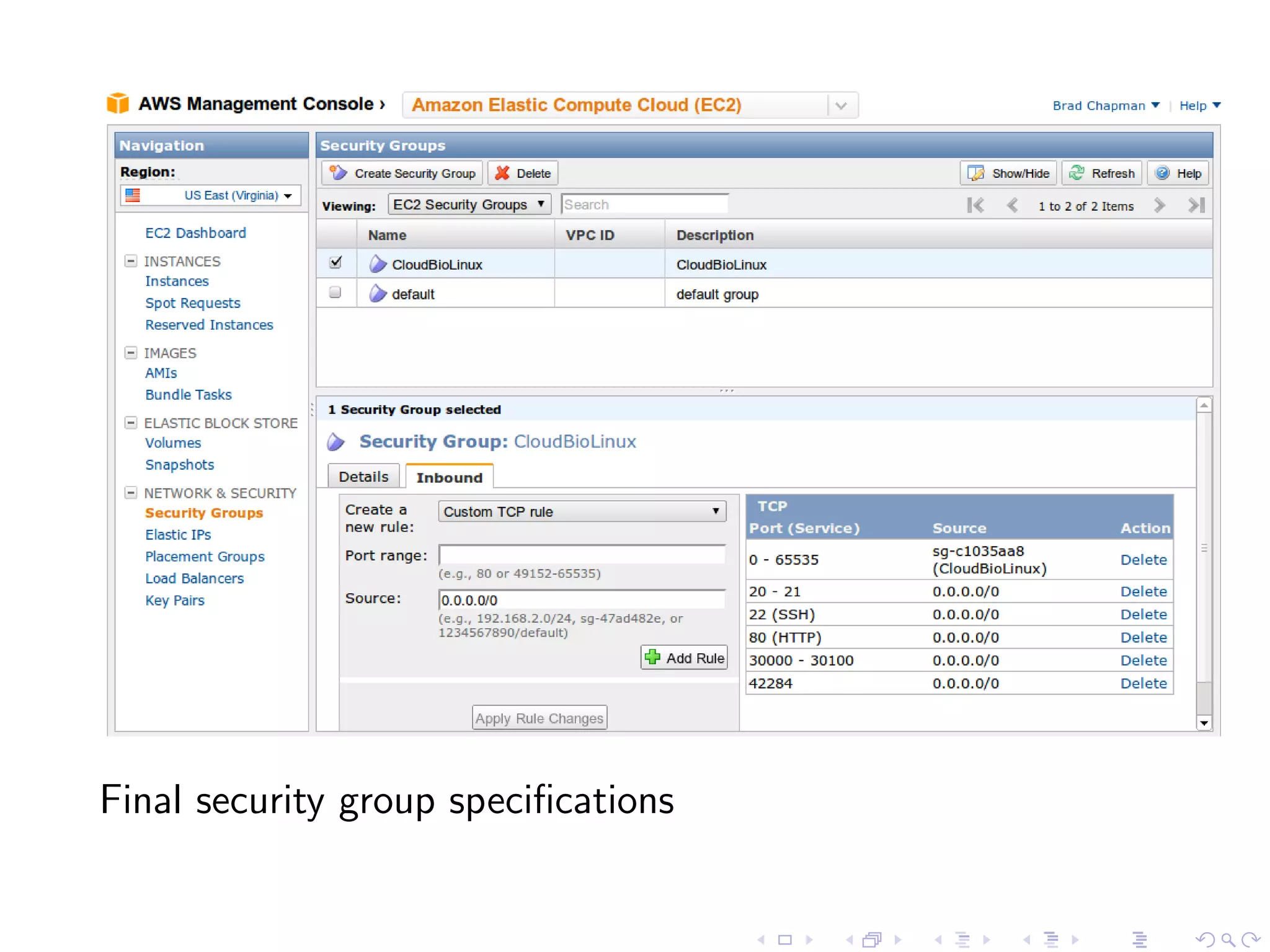The image size is (1270, 952).
Task: Open Instances in navigation
Action: tap(177, 281)
